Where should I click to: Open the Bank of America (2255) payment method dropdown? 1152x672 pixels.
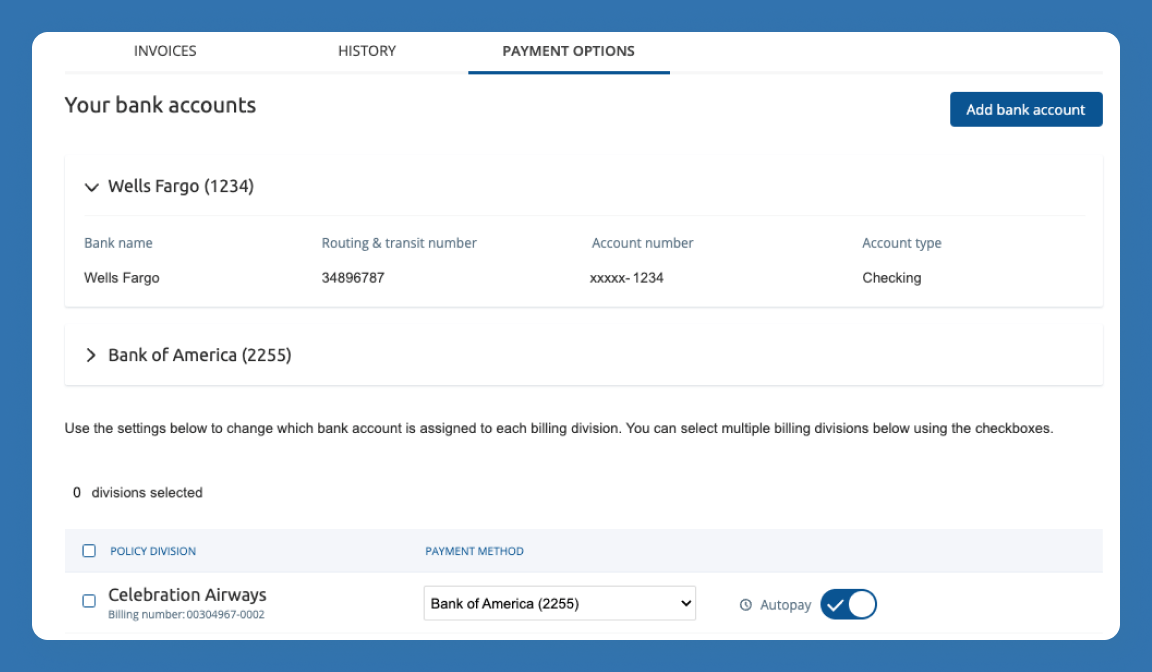559,603
